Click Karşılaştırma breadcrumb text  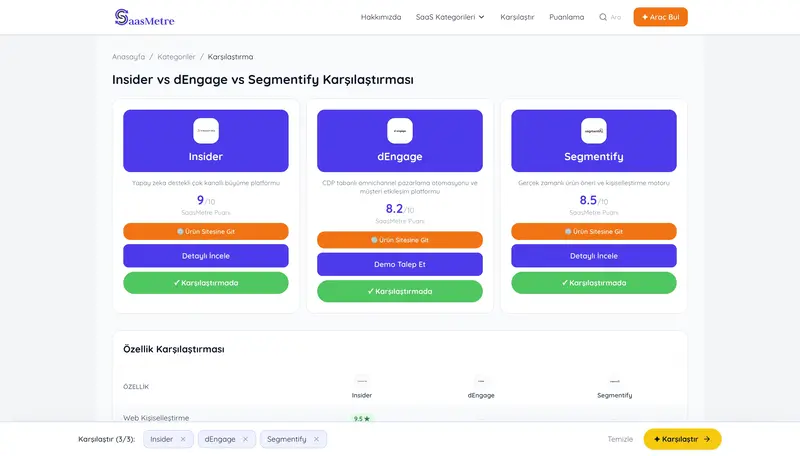click(230, 57)
